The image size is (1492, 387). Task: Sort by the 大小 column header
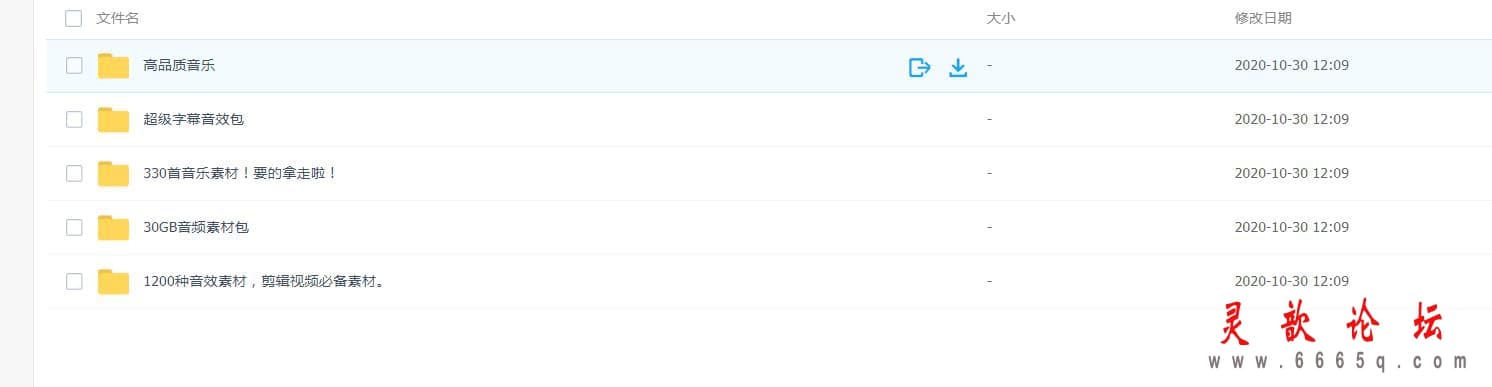pyautogui.click(x=1000, y=18)
